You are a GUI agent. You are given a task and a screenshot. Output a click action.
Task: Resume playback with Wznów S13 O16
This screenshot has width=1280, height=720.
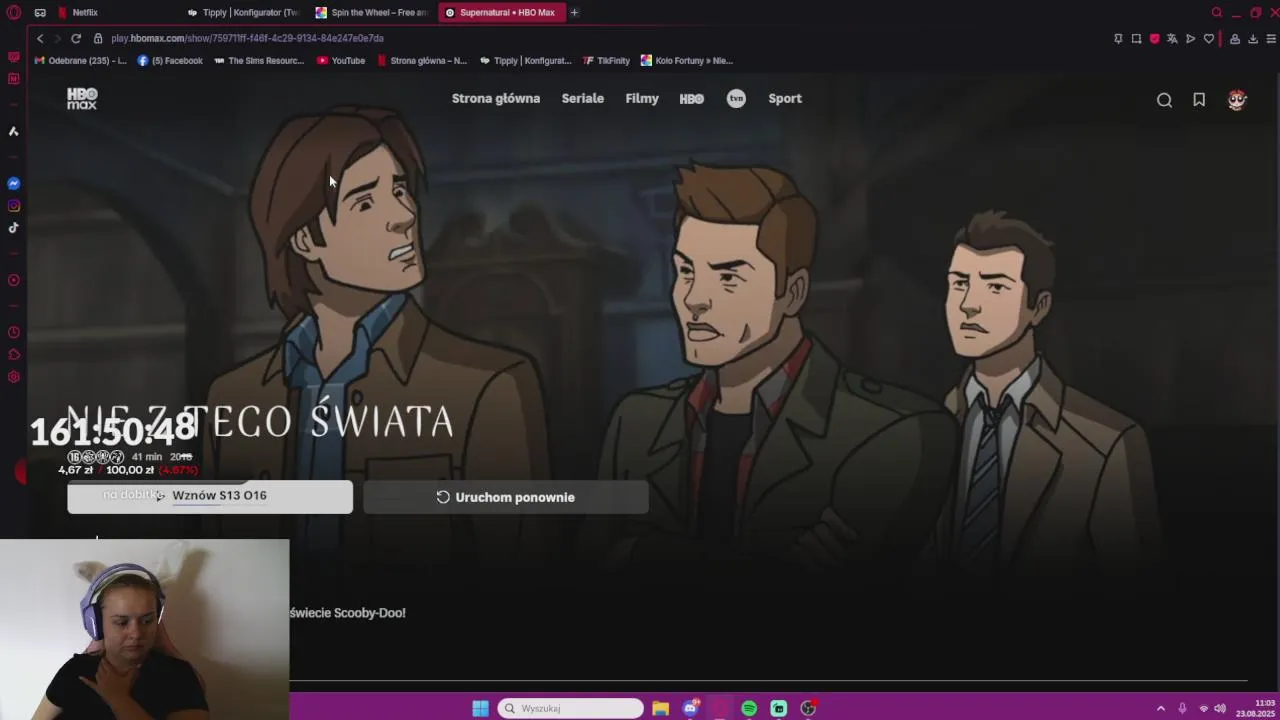point(210,496)
